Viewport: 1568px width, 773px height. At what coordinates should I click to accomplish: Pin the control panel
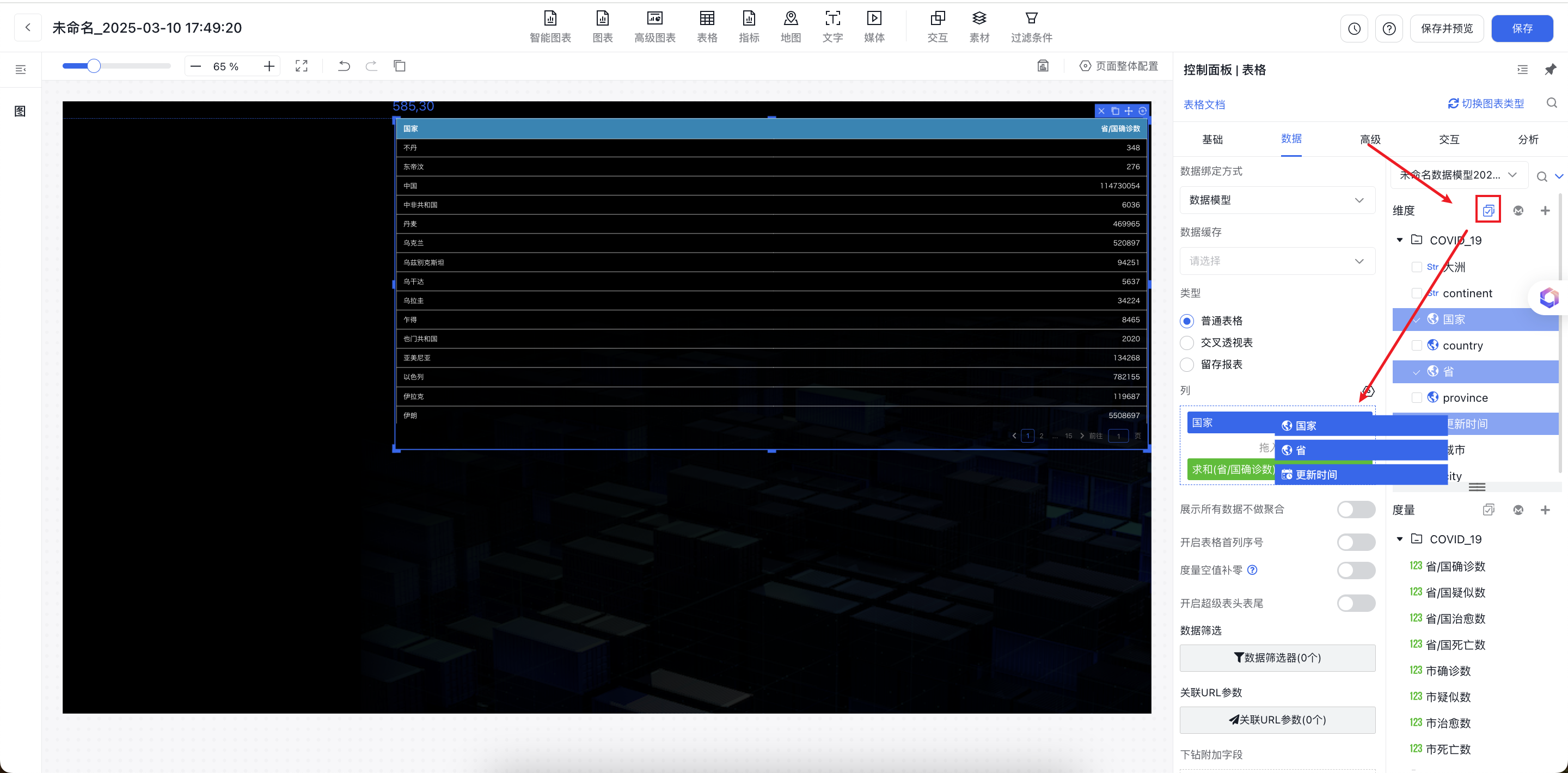(x=1551, y=69)
